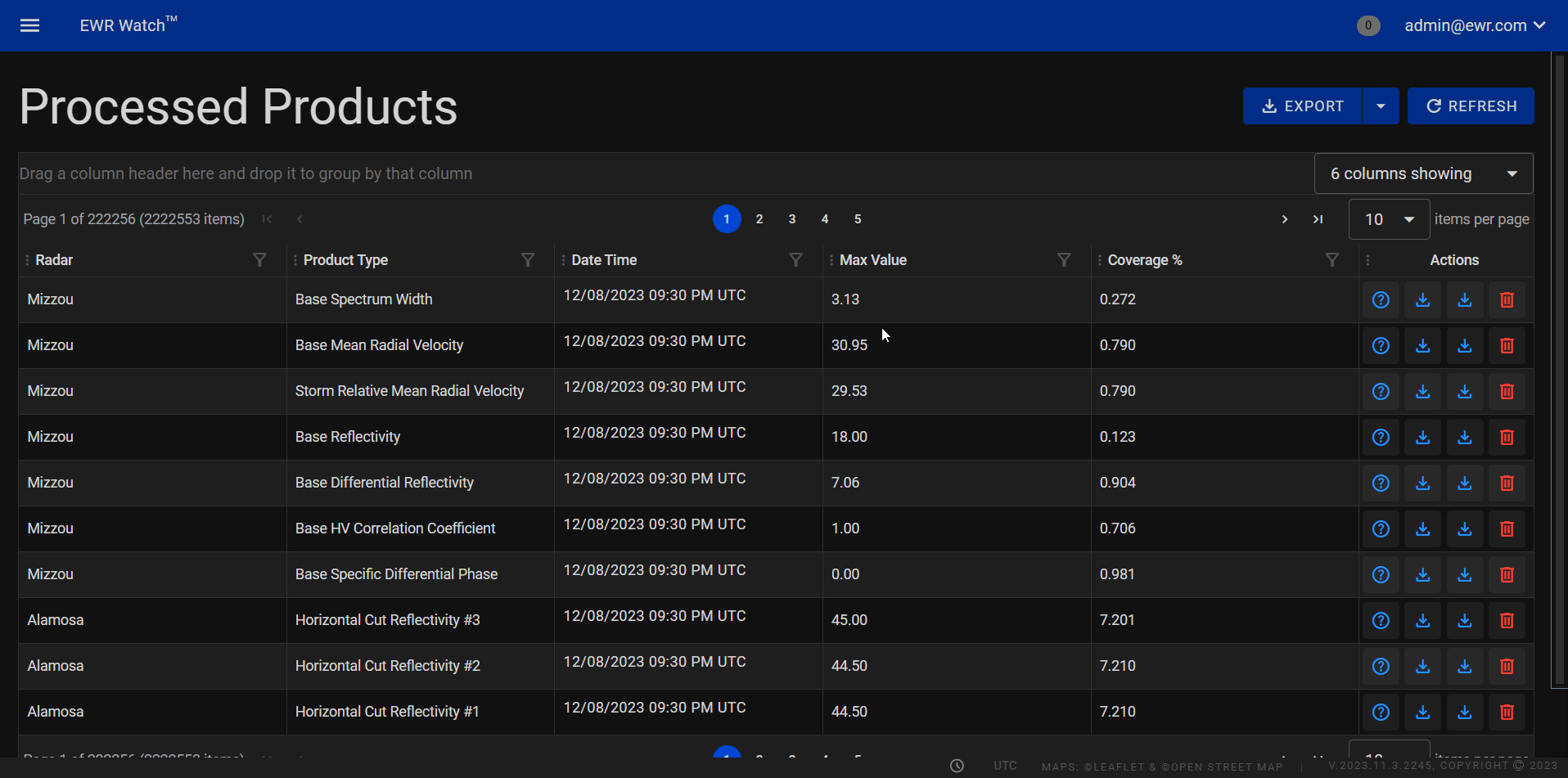
Task: Go to the last page of results
Action: (x=1318, y=219)
